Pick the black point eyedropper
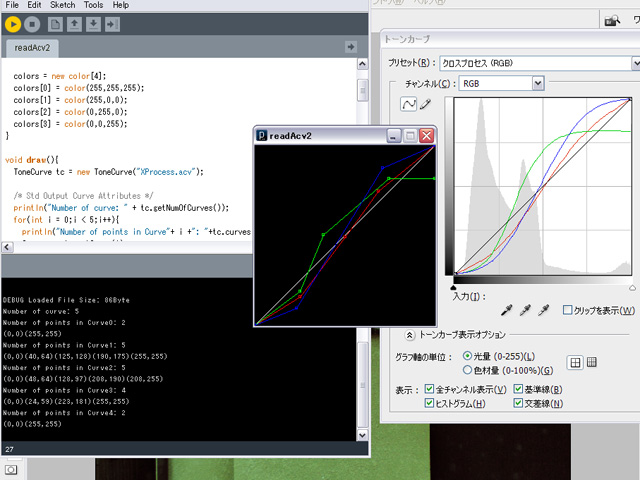 pos(507,310)
